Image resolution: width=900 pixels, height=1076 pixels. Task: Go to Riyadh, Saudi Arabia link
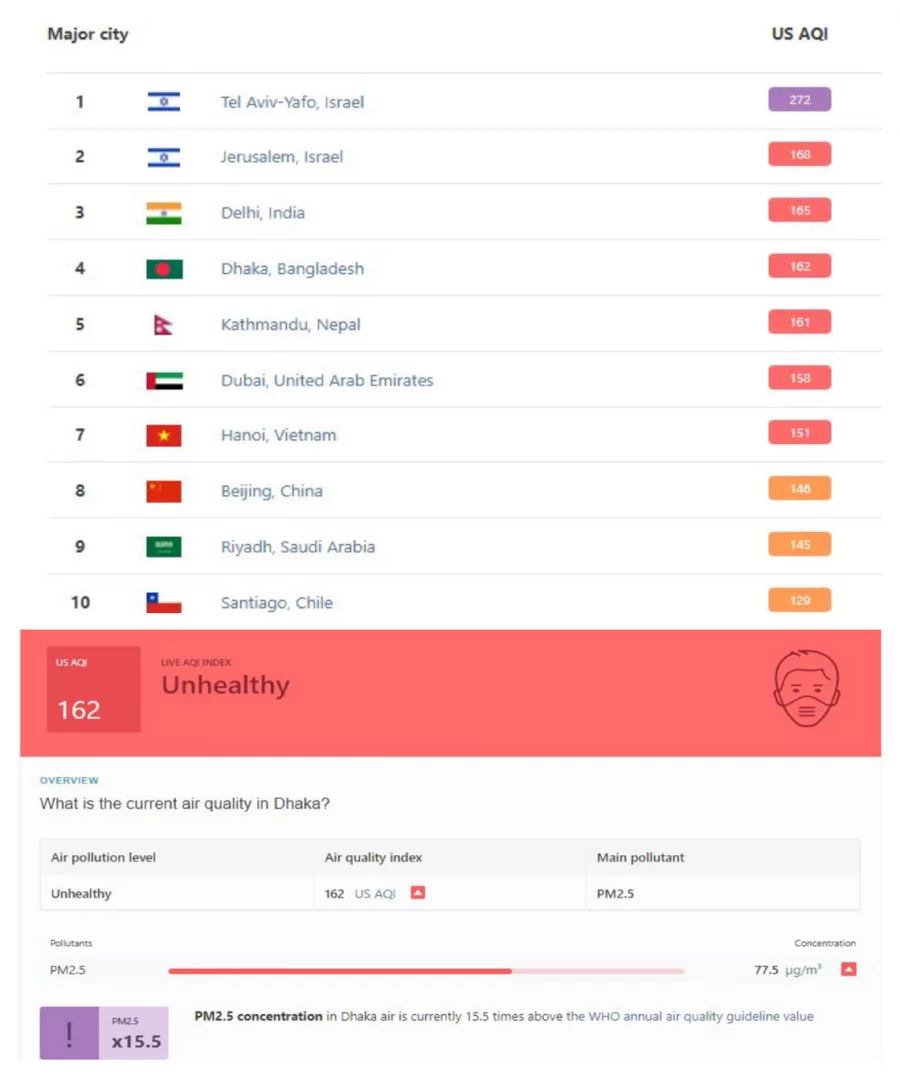pyautogui.click(x=298, y=547)
